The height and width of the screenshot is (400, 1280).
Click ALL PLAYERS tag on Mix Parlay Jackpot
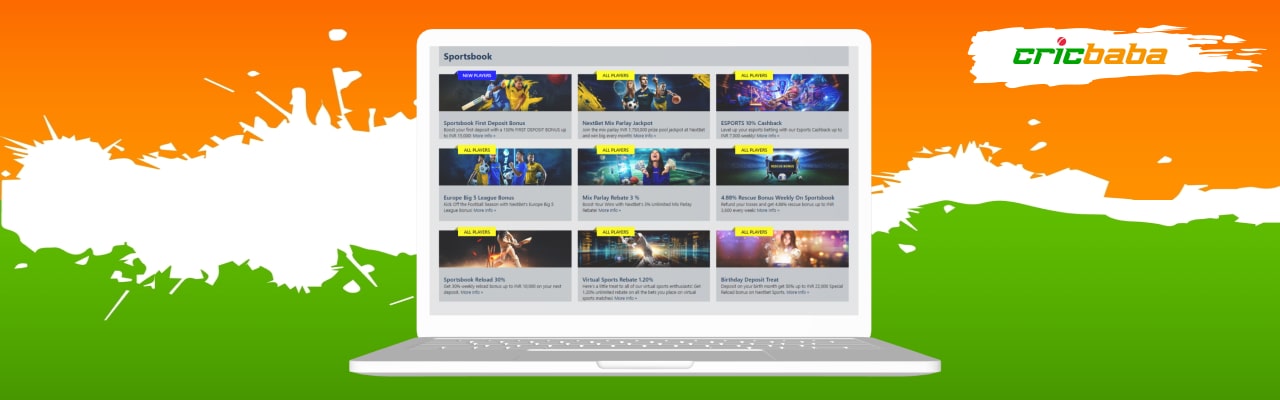(615, 75)
